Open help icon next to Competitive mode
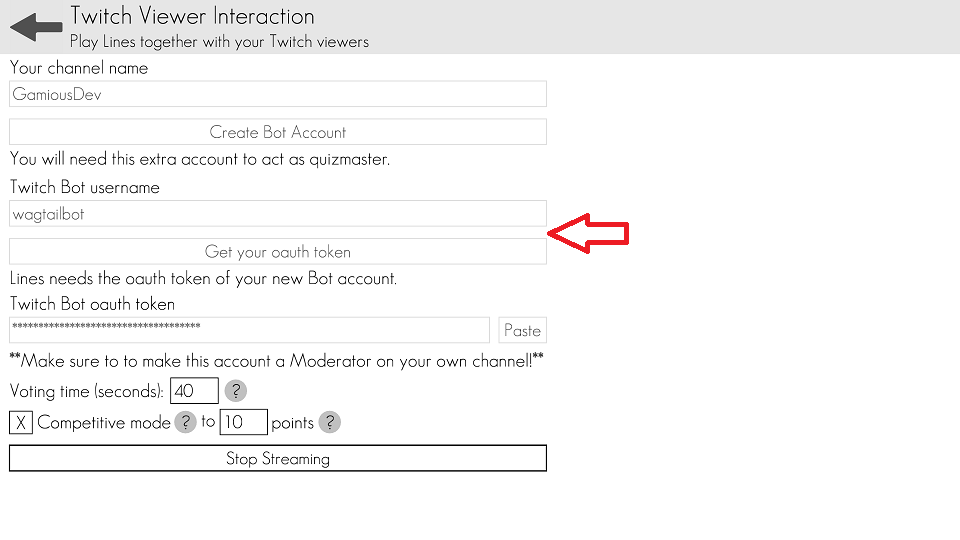This screenshot has height=540, width=960. [185, 422]
